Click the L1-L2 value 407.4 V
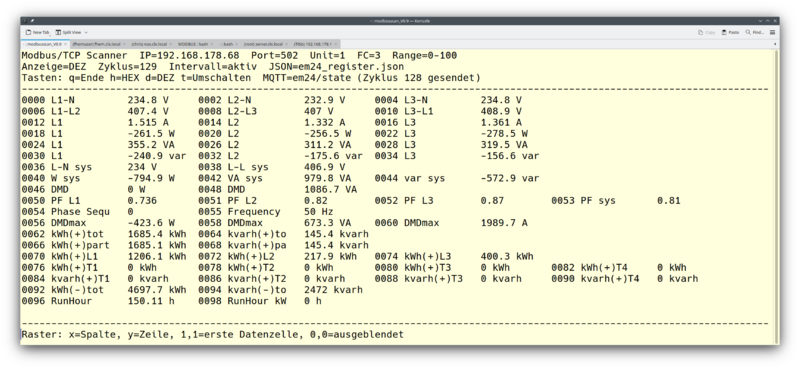Image resolution: width=800 pixels, height=369 pixels. [148, 111]
